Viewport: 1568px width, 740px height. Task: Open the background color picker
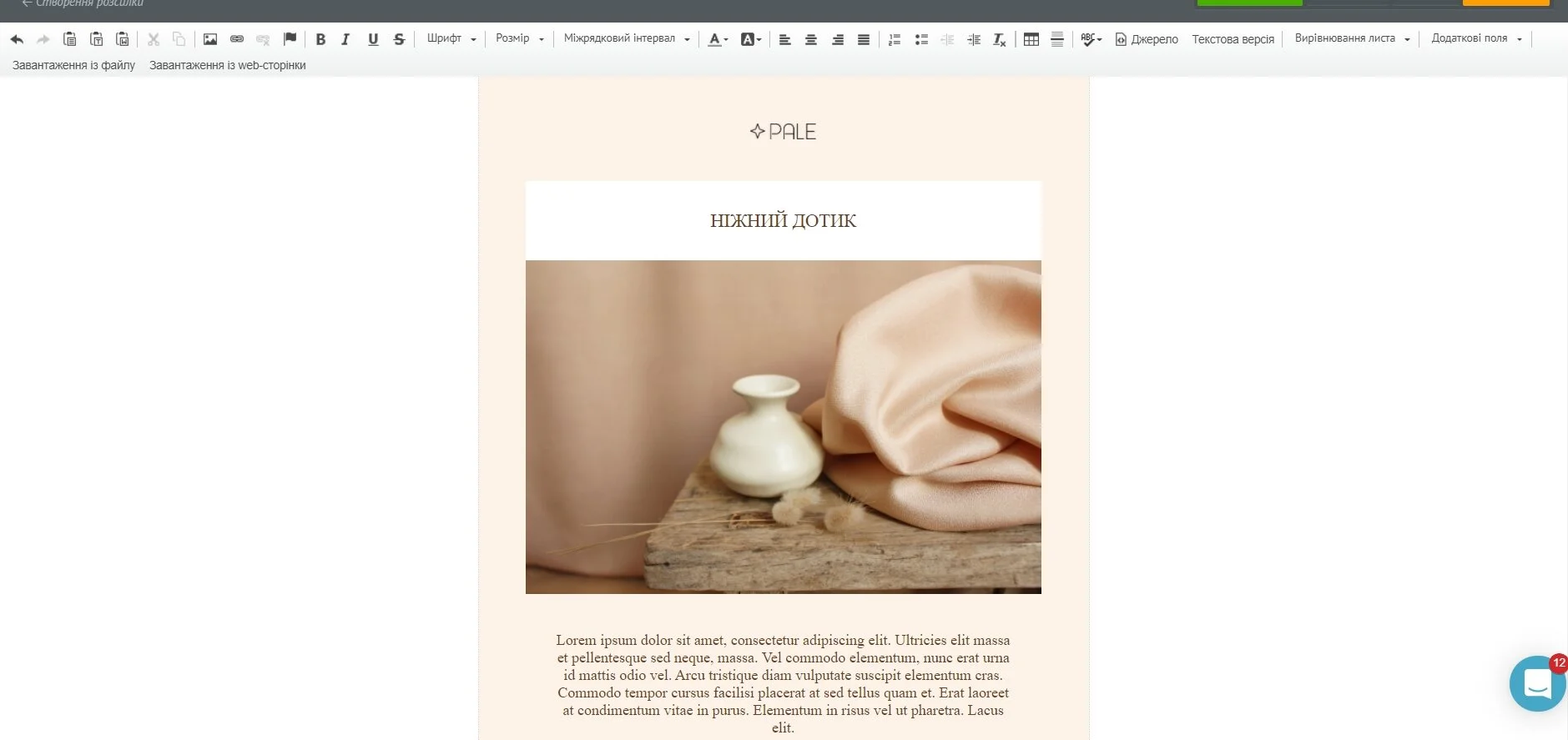click(x=751, y=39)
